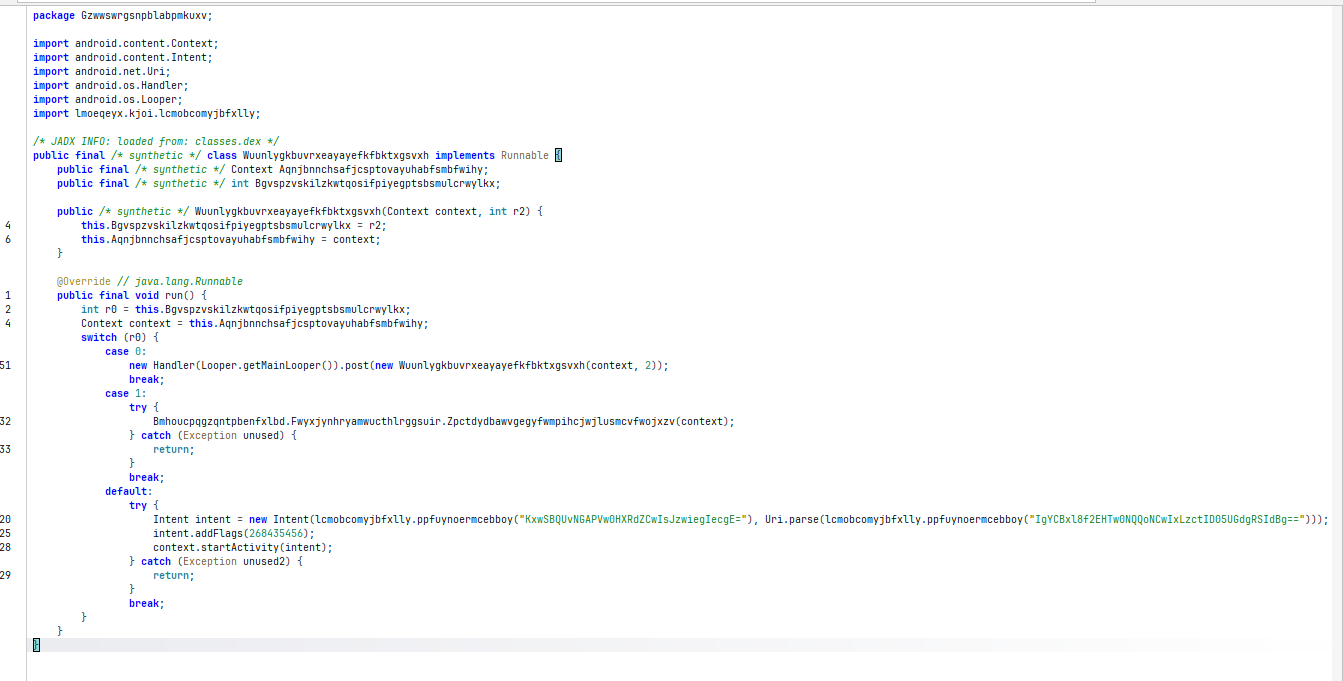Click line number 25 in the gutter
The image size is (1343, 681).
(x=7, y=533)
